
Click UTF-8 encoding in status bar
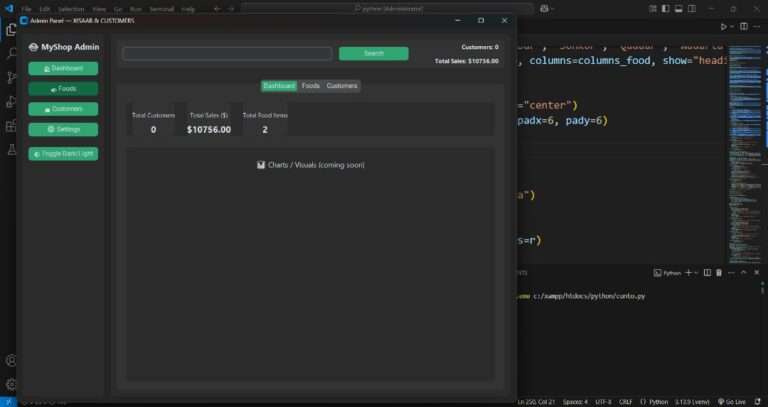point(603,402)
